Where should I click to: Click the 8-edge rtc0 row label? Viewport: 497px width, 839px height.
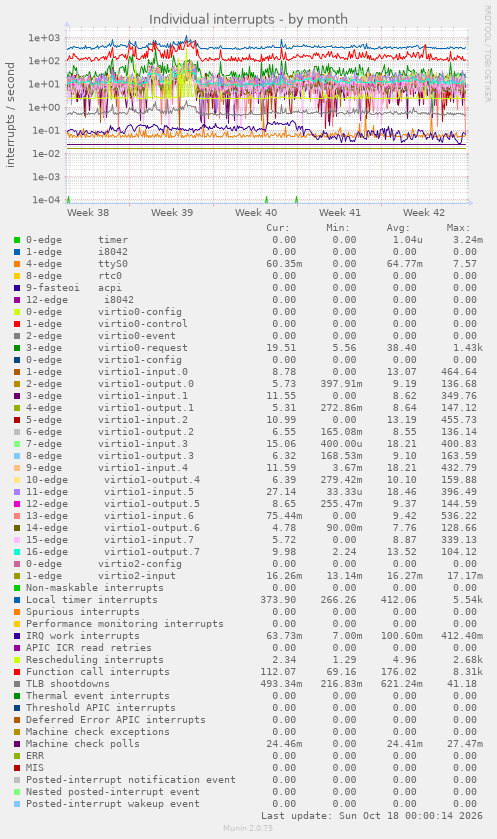coord(74,276)
